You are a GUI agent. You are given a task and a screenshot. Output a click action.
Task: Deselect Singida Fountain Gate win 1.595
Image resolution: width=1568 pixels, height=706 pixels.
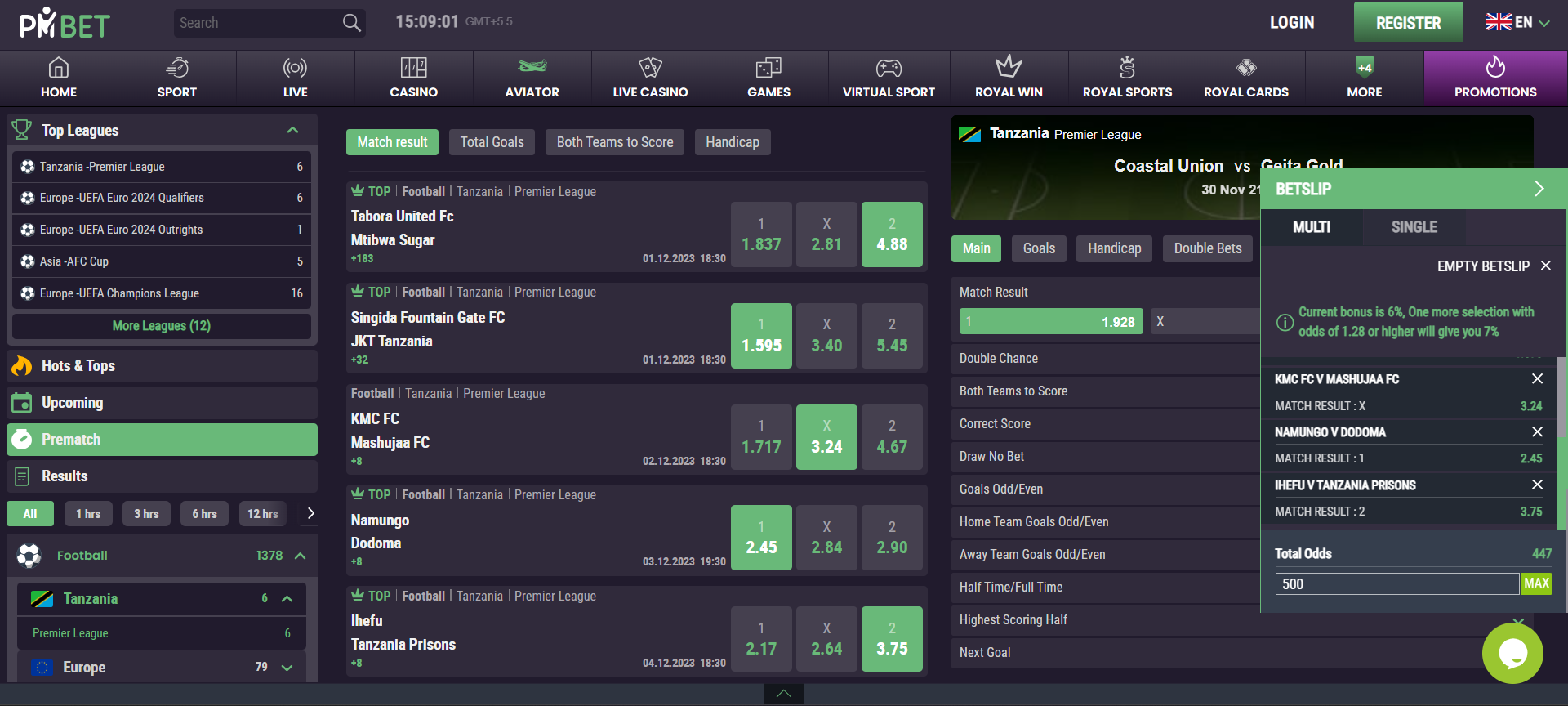coord(761,336)
